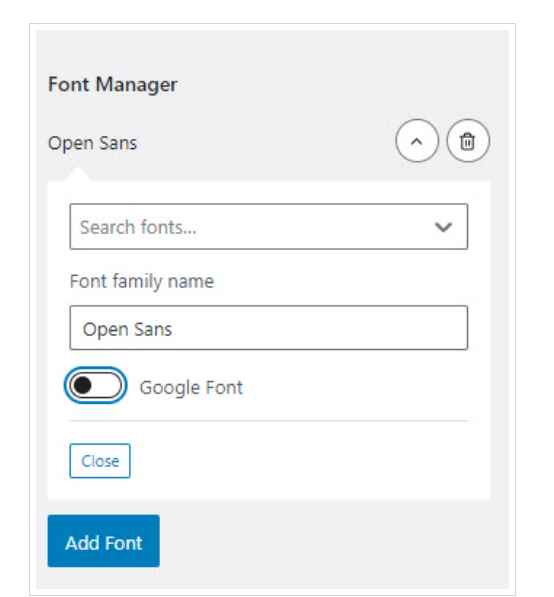Toggle the Google Font switch
554x597 pixels.
point(95,385)
